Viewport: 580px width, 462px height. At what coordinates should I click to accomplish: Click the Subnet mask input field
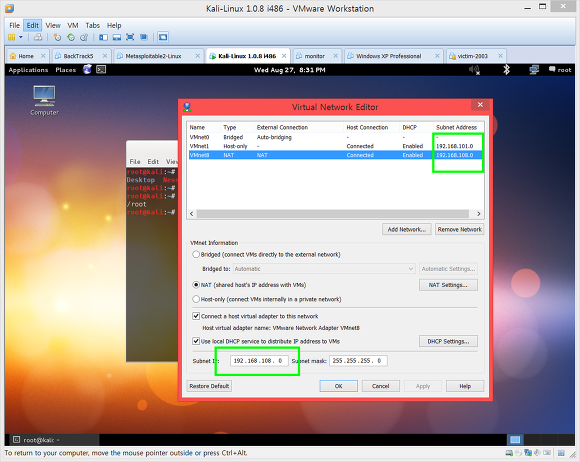coord(358,361)
